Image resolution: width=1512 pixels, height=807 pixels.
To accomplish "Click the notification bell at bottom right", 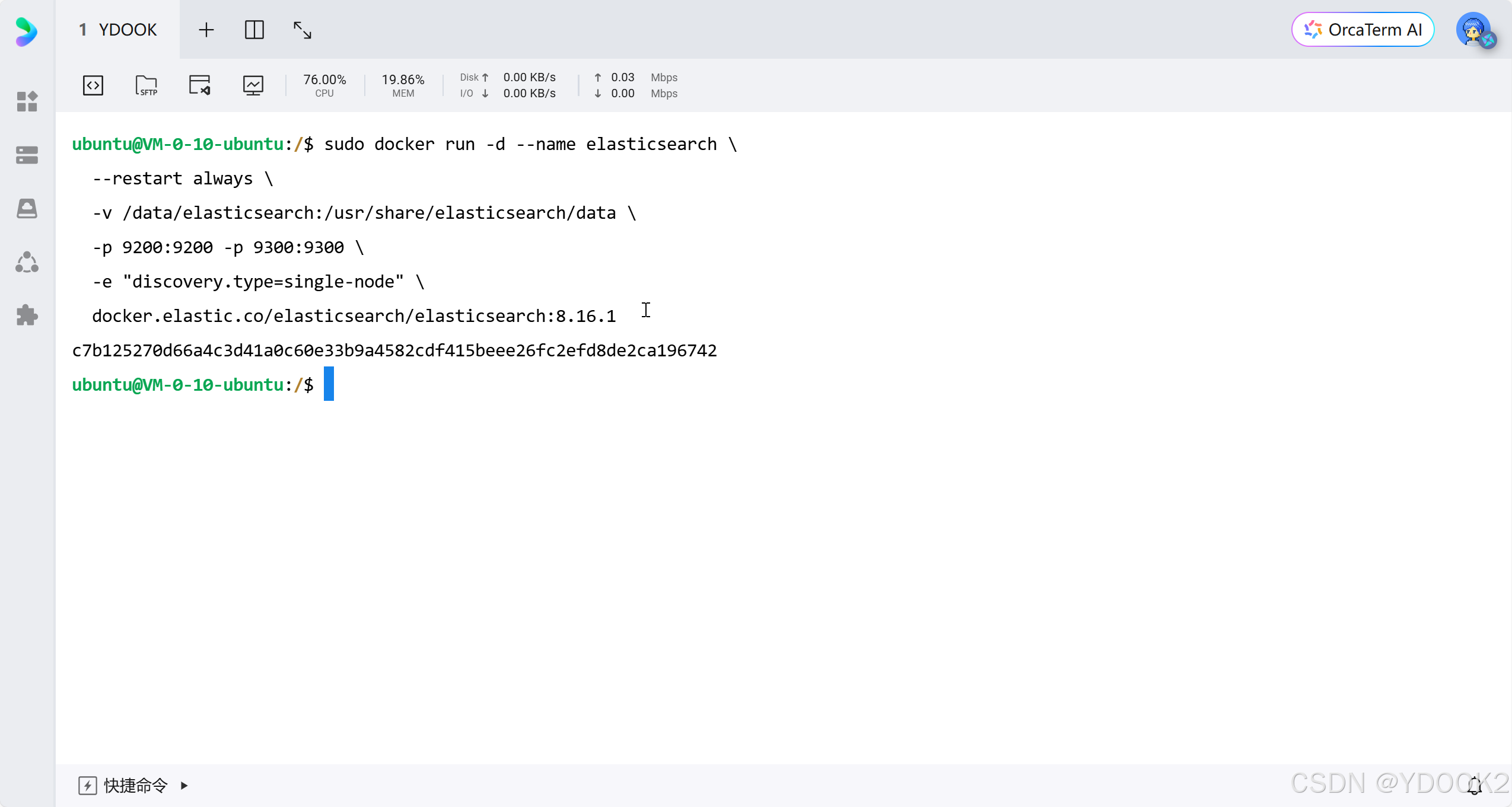I will click(1476, 786).
